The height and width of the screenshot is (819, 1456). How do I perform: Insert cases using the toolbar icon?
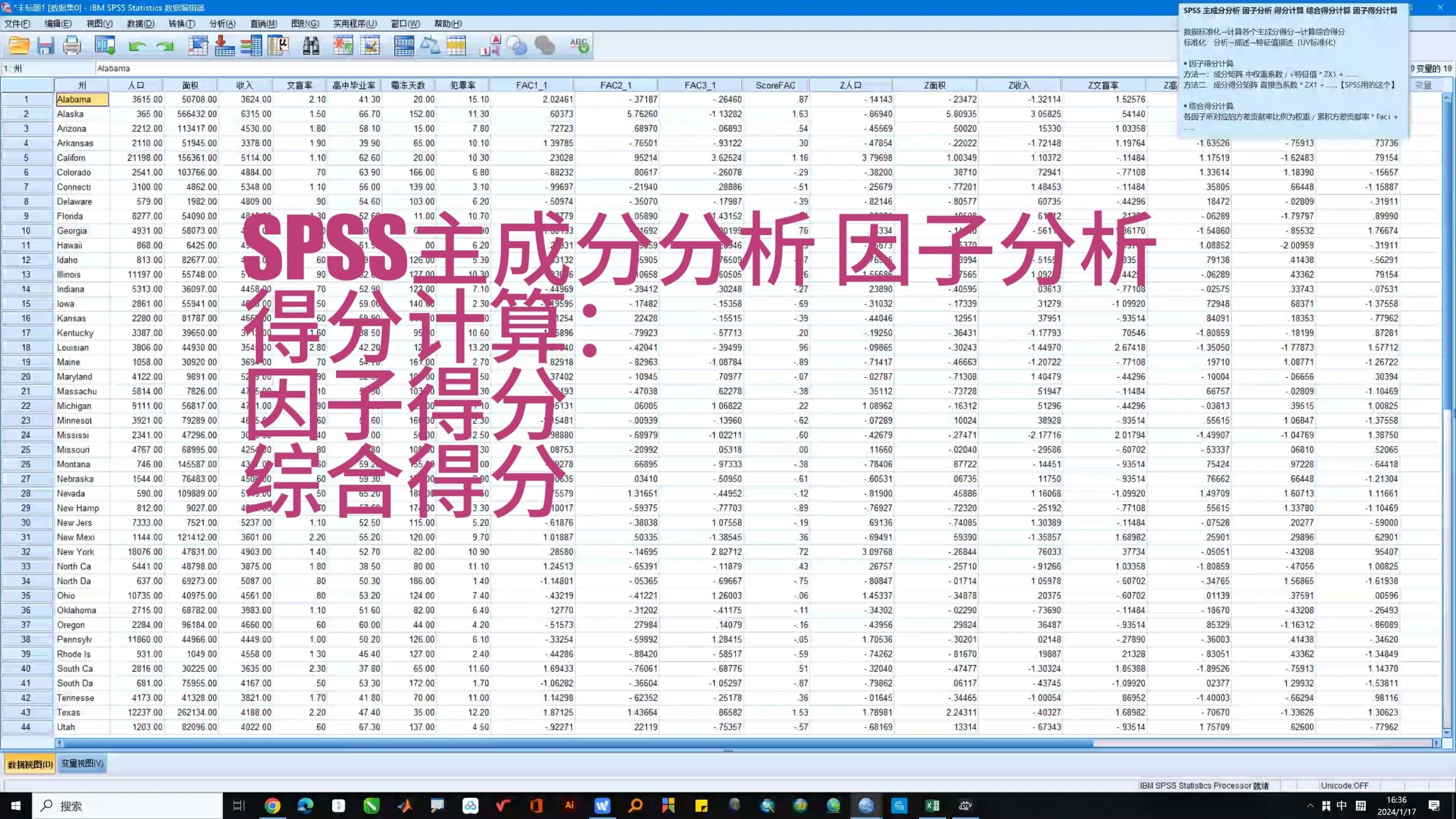(343, 45)
